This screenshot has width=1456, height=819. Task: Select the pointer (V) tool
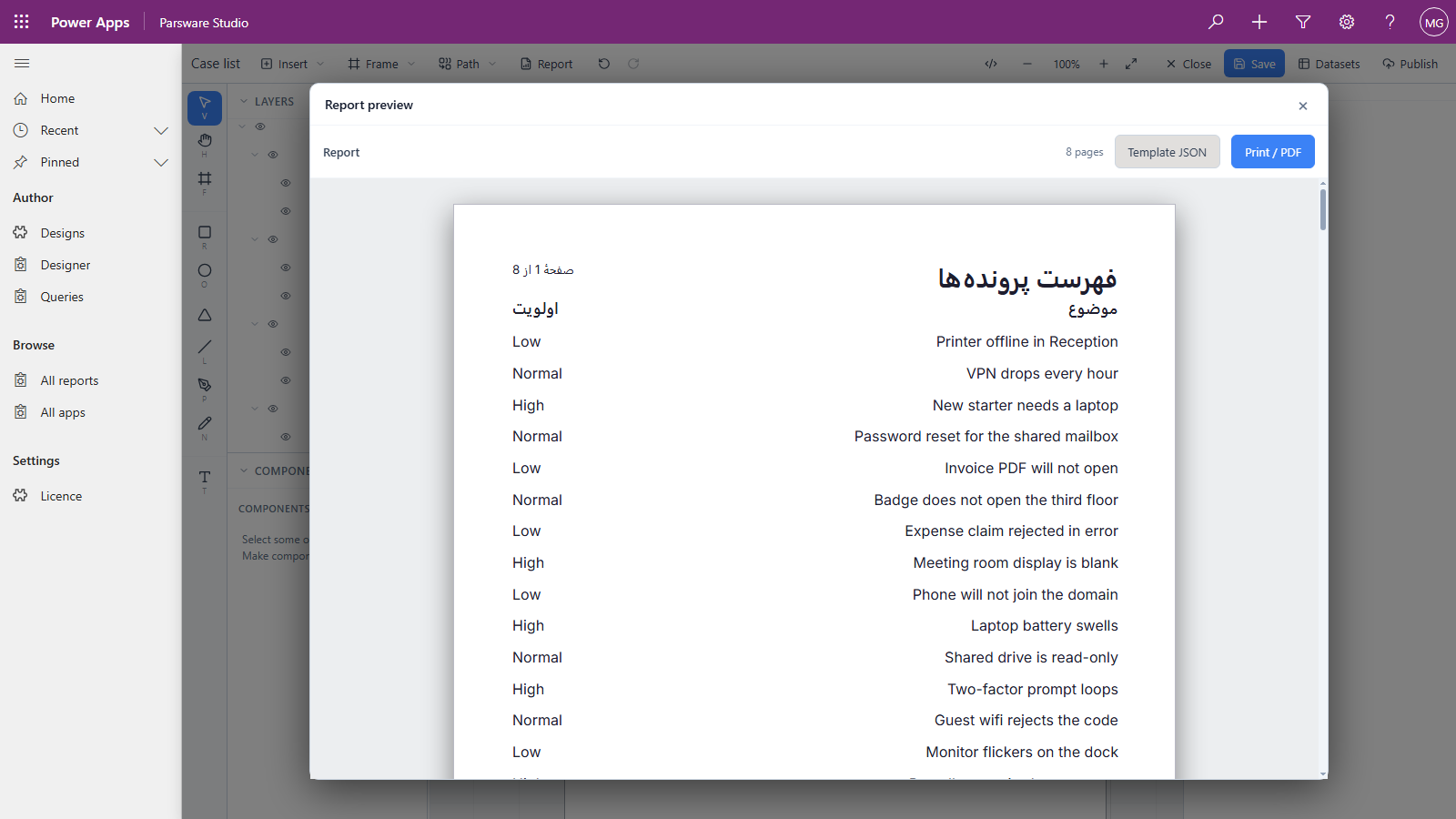coord(205,107)
